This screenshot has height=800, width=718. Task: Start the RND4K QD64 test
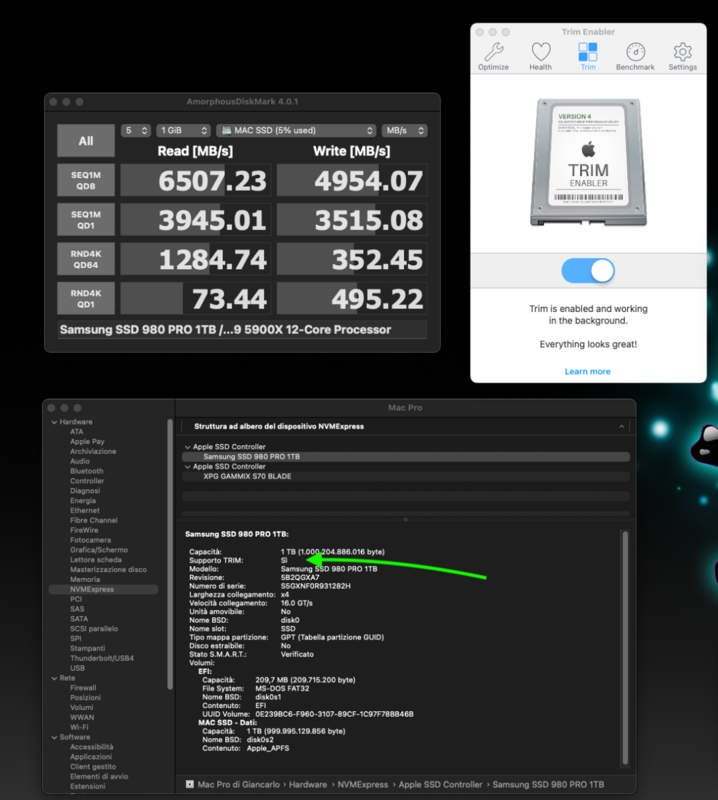point(86,259)
